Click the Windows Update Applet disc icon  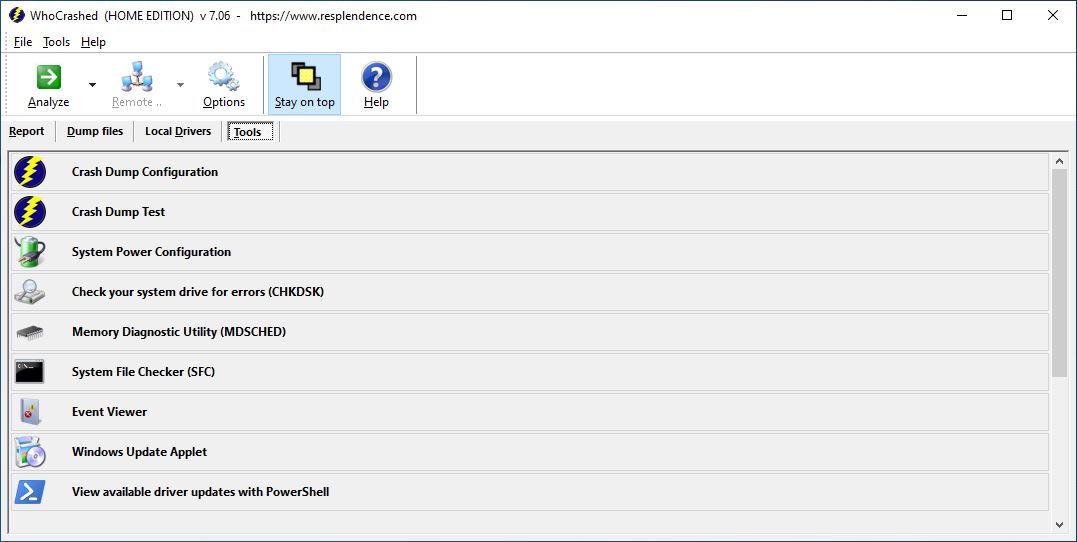coord(30,451)
